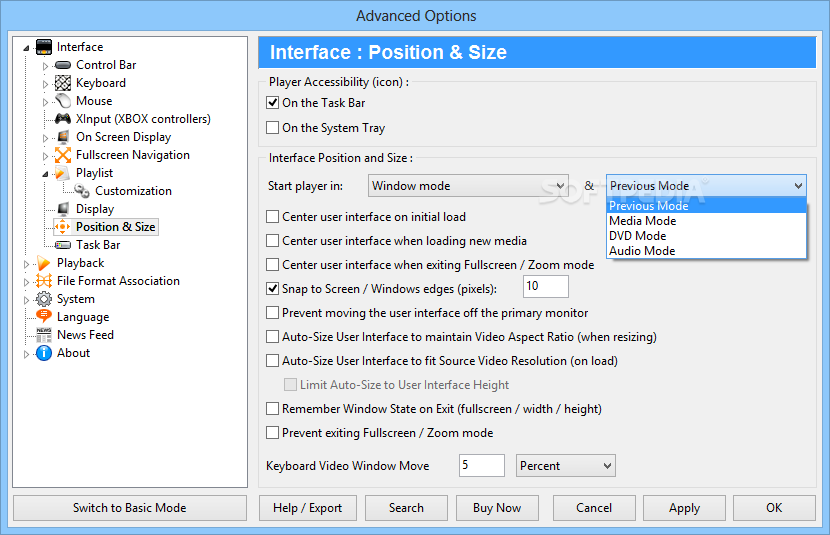The height and width of the screenshot is (535, 830).
Task: Click the Playlist icon in tree
Action: (63, 173)
